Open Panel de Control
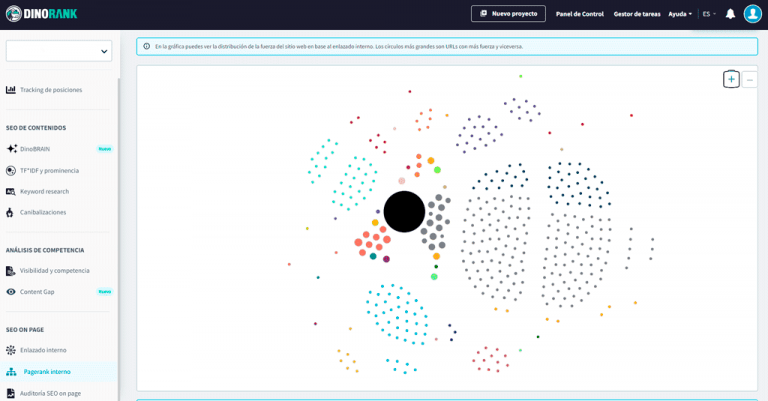Image resolution: width=768 pixels, height=401 pixels. tap(580, 14)
